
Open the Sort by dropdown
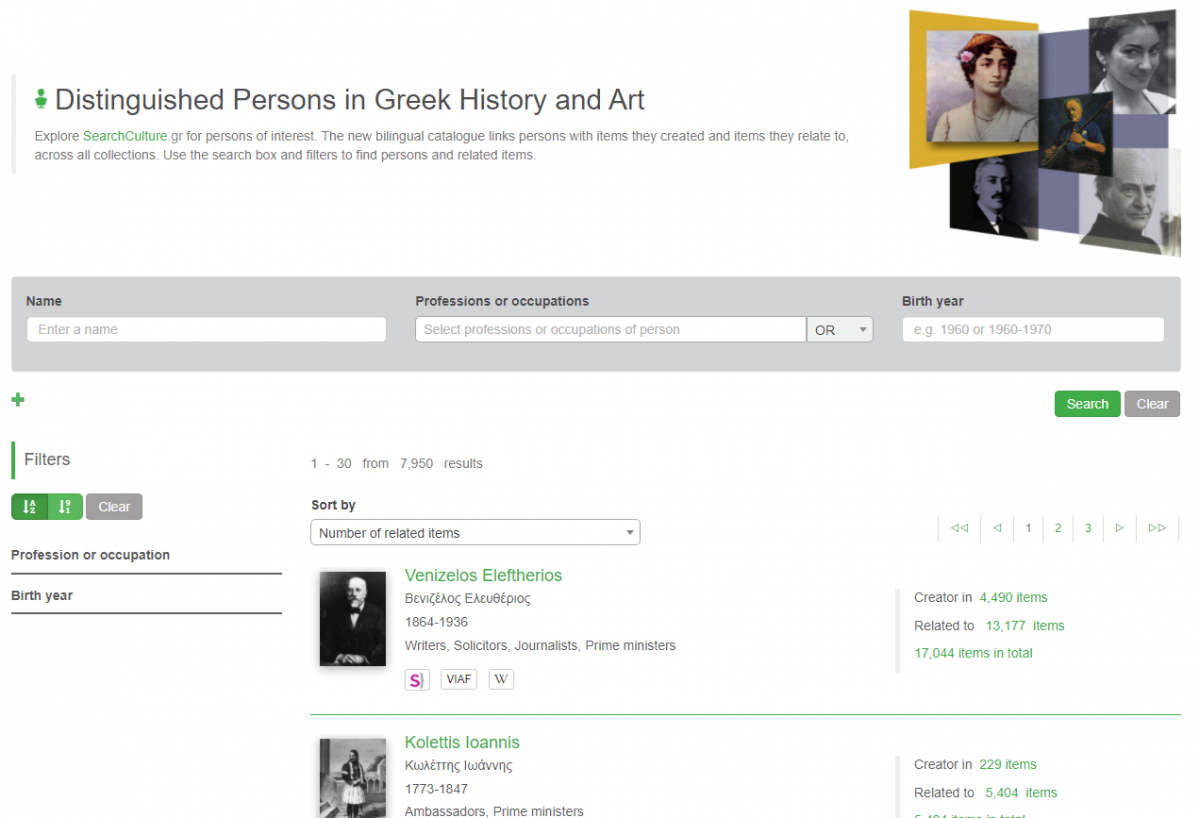coord(475,533)
